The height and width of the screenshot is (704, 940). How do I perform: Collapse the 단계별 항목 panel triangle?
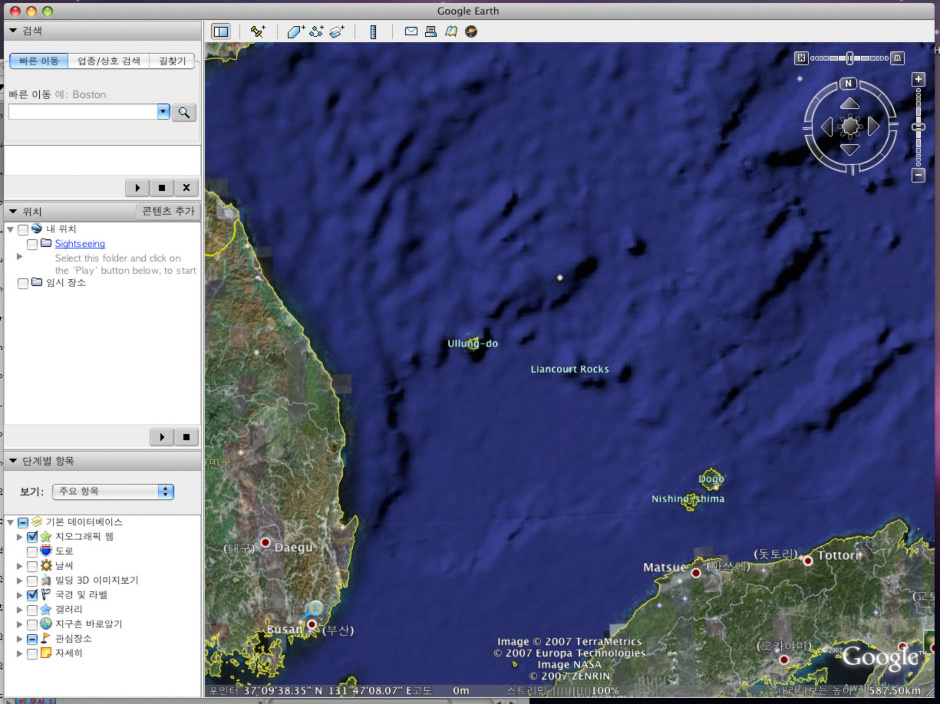click(13, 461)
